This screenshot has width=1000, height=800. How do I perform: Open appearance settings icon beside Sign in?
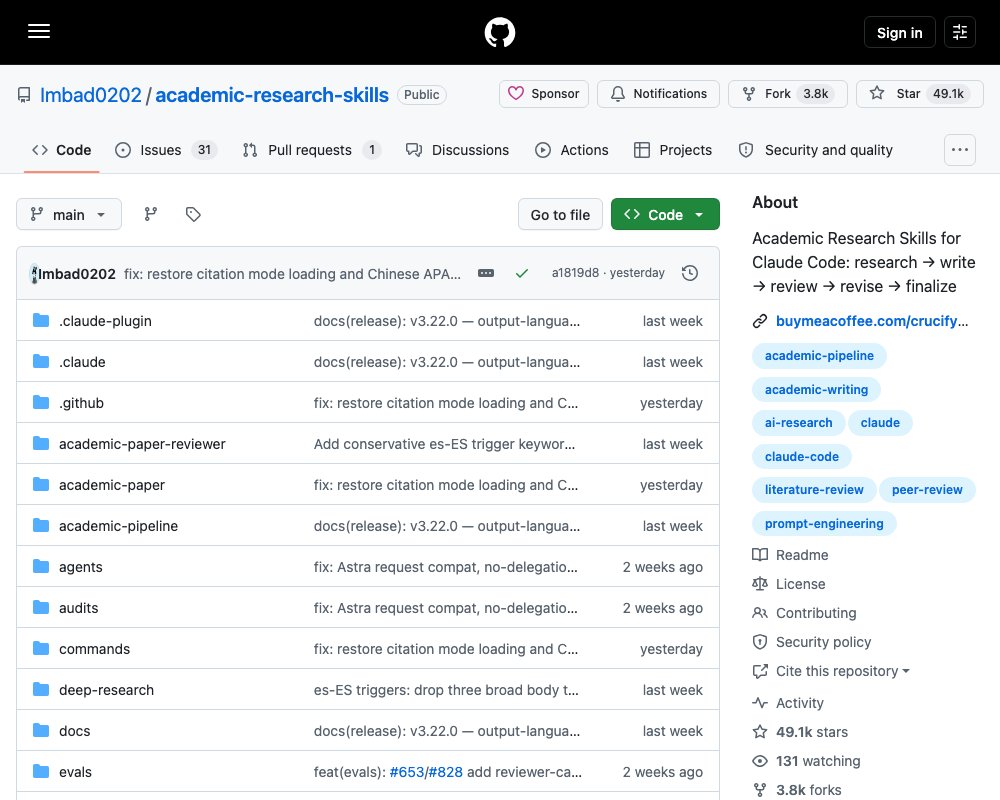tap(960, 32)
